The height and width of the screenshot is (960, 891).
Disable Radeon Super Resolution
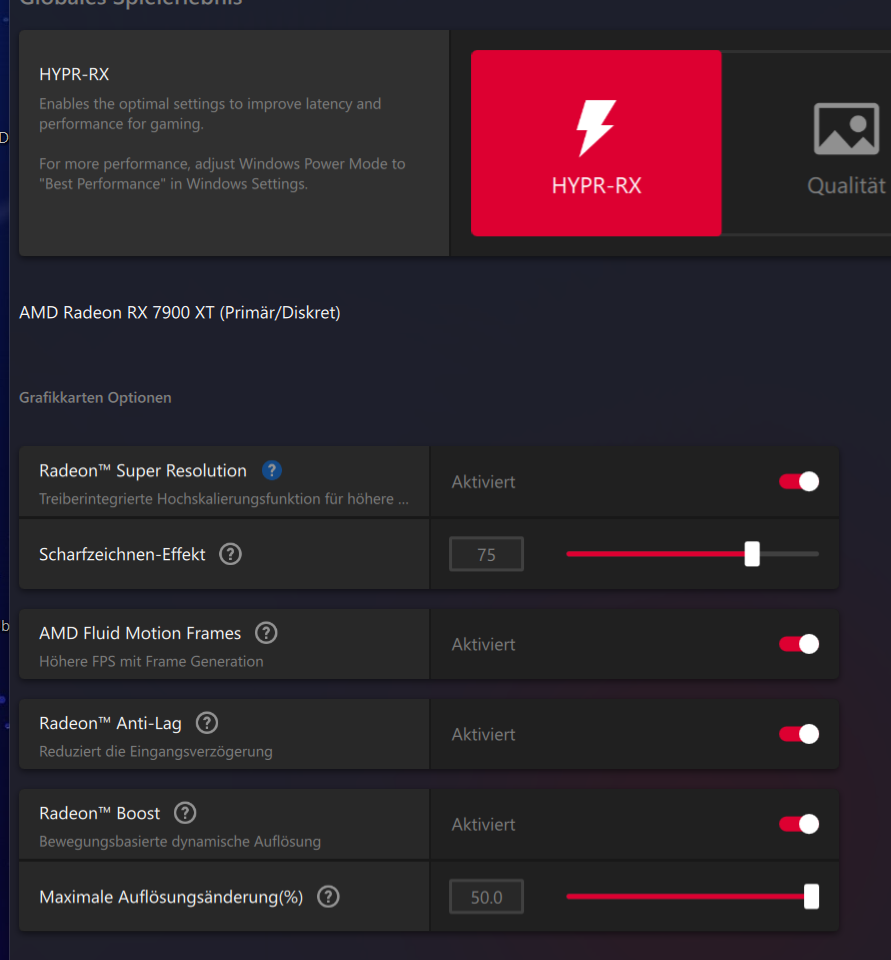pyautogui.click(x=799, y=481)
